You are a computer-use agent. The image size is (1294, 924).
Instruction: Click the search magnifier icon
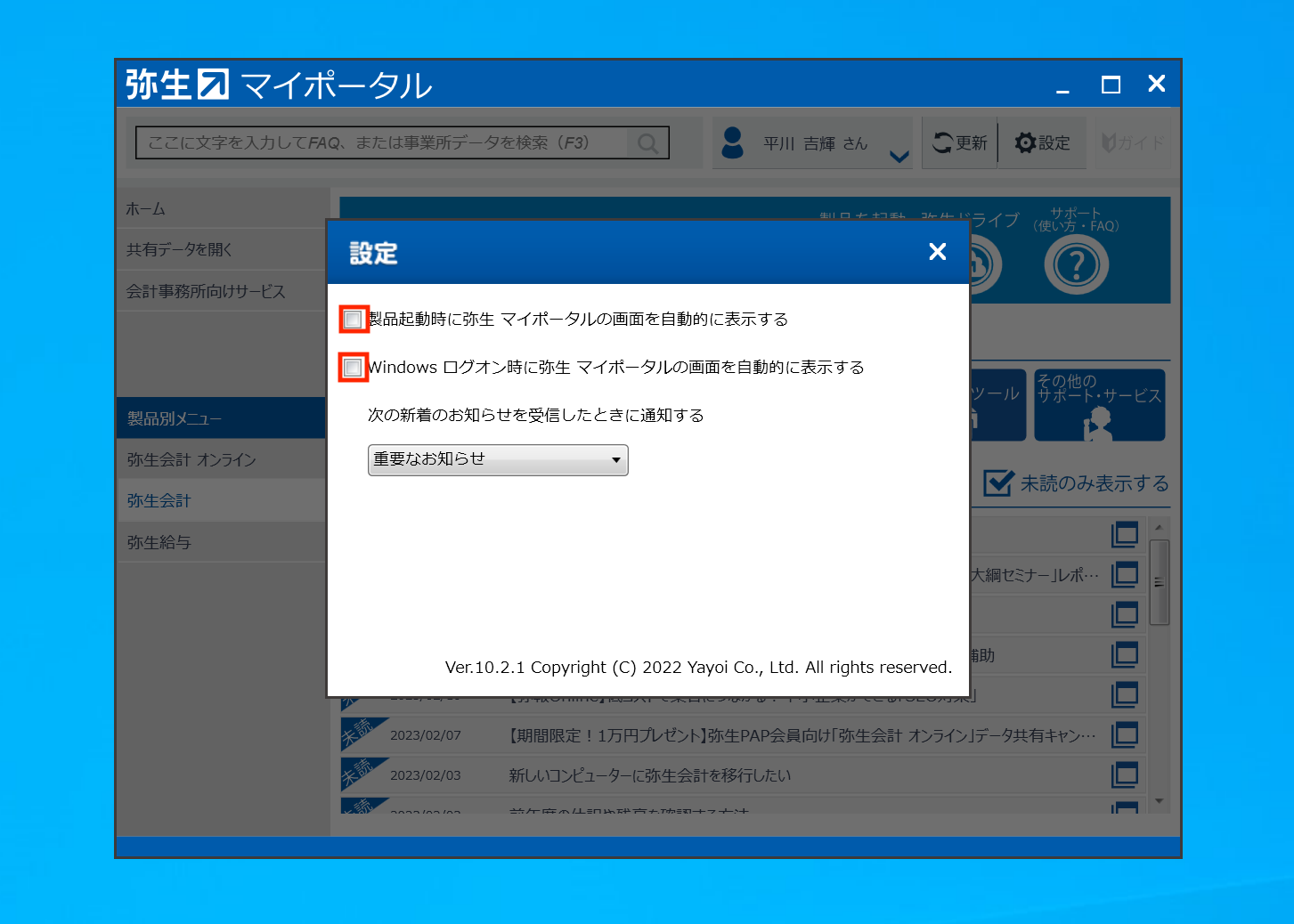point(647,143)
